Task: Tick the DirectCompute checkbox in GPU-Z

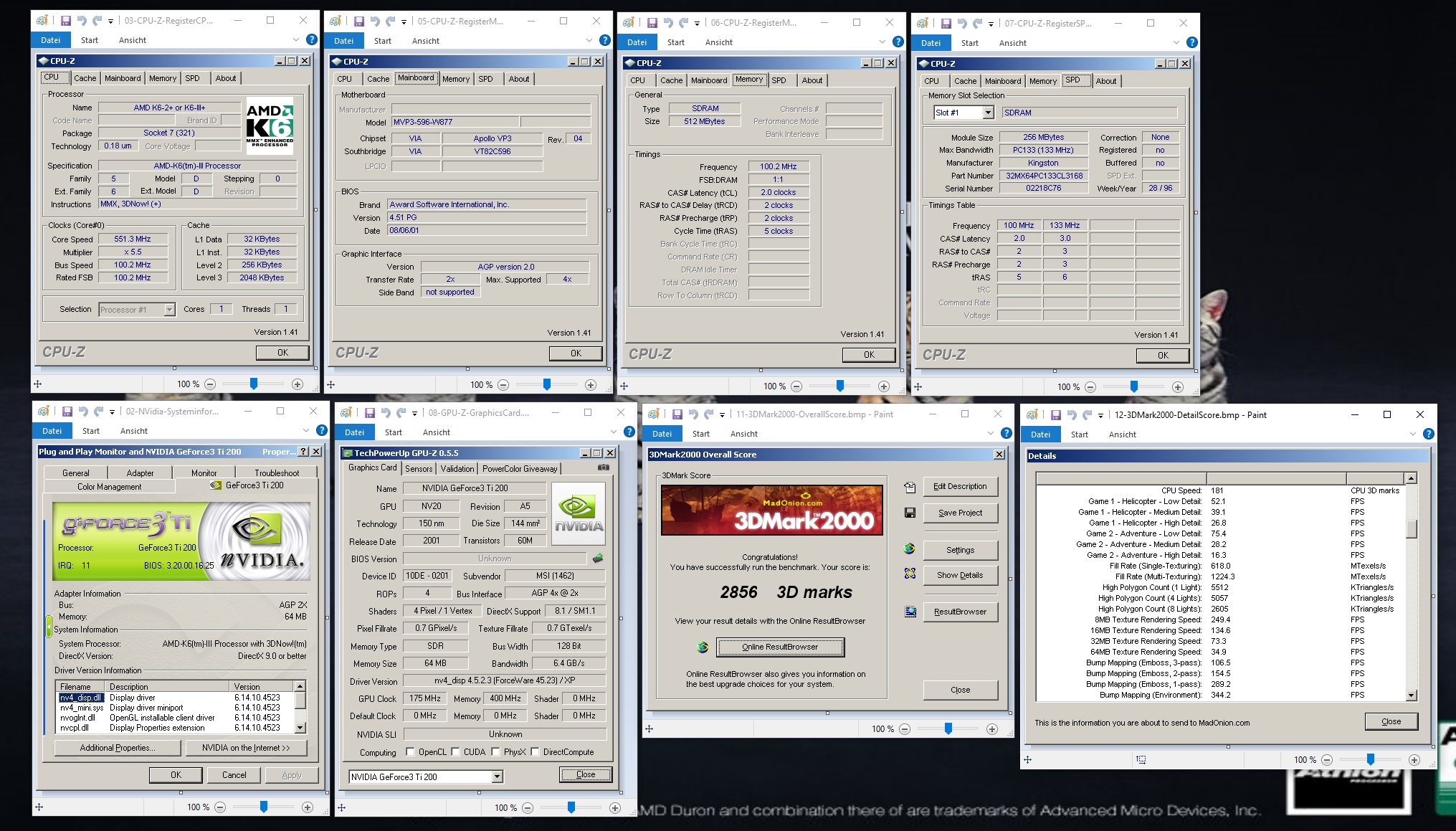Action: click(535, 752)
